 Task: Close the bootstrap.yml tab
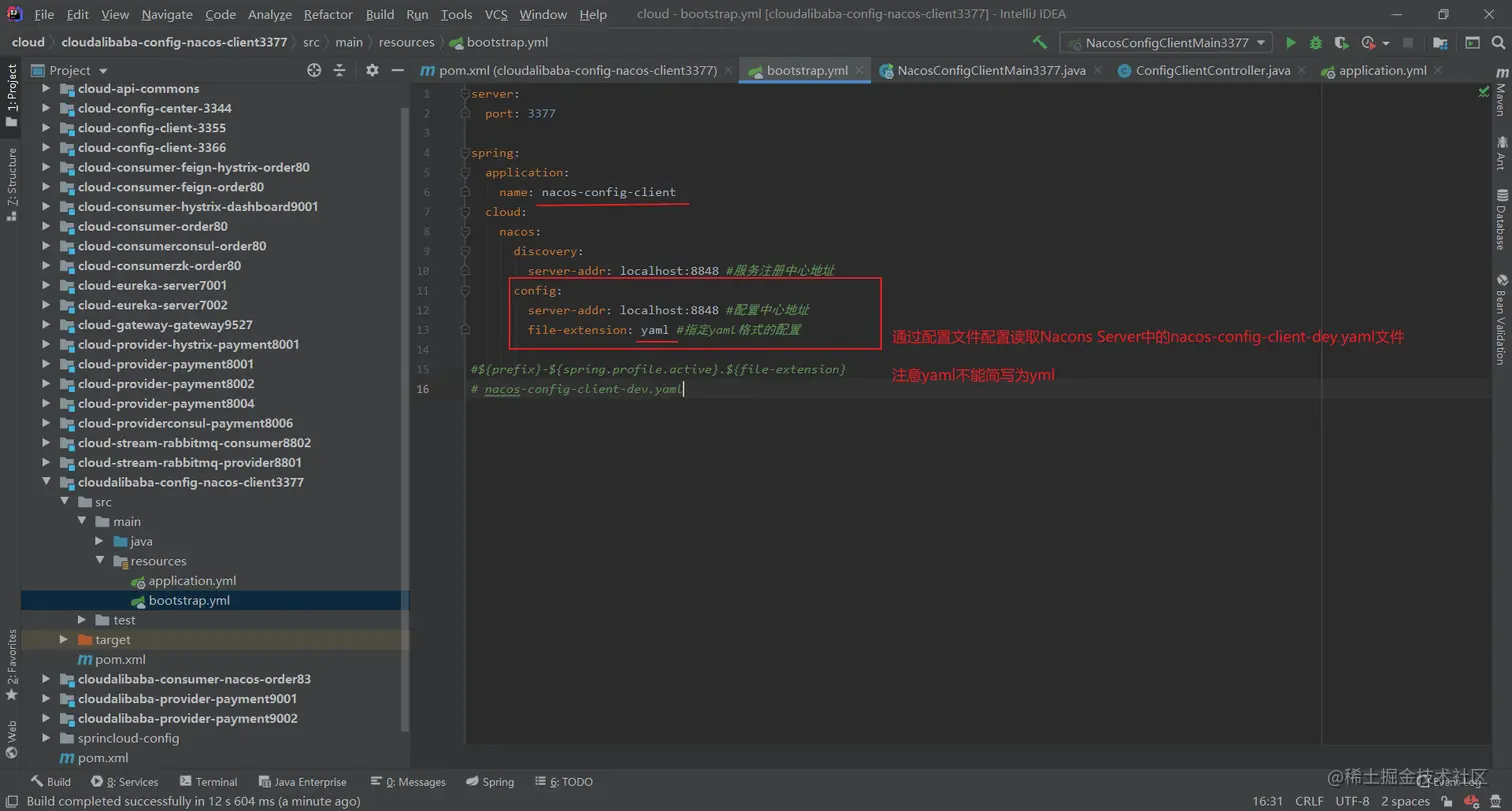coord(861,70)
